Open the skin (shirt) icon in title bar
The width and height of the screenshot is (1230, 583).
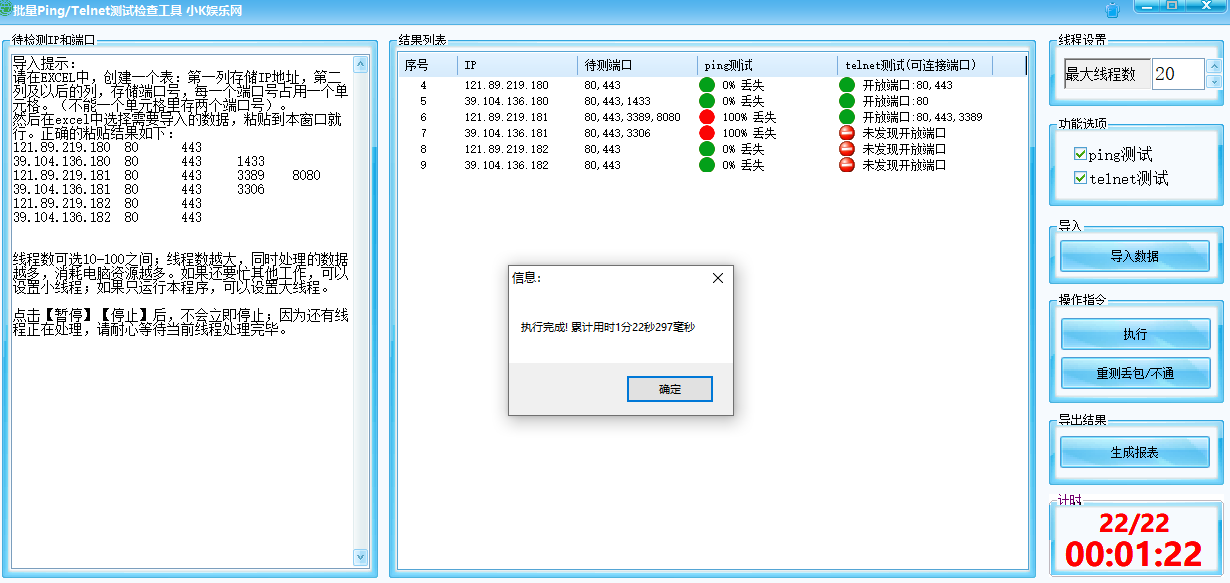click(x=1113, y=10)
